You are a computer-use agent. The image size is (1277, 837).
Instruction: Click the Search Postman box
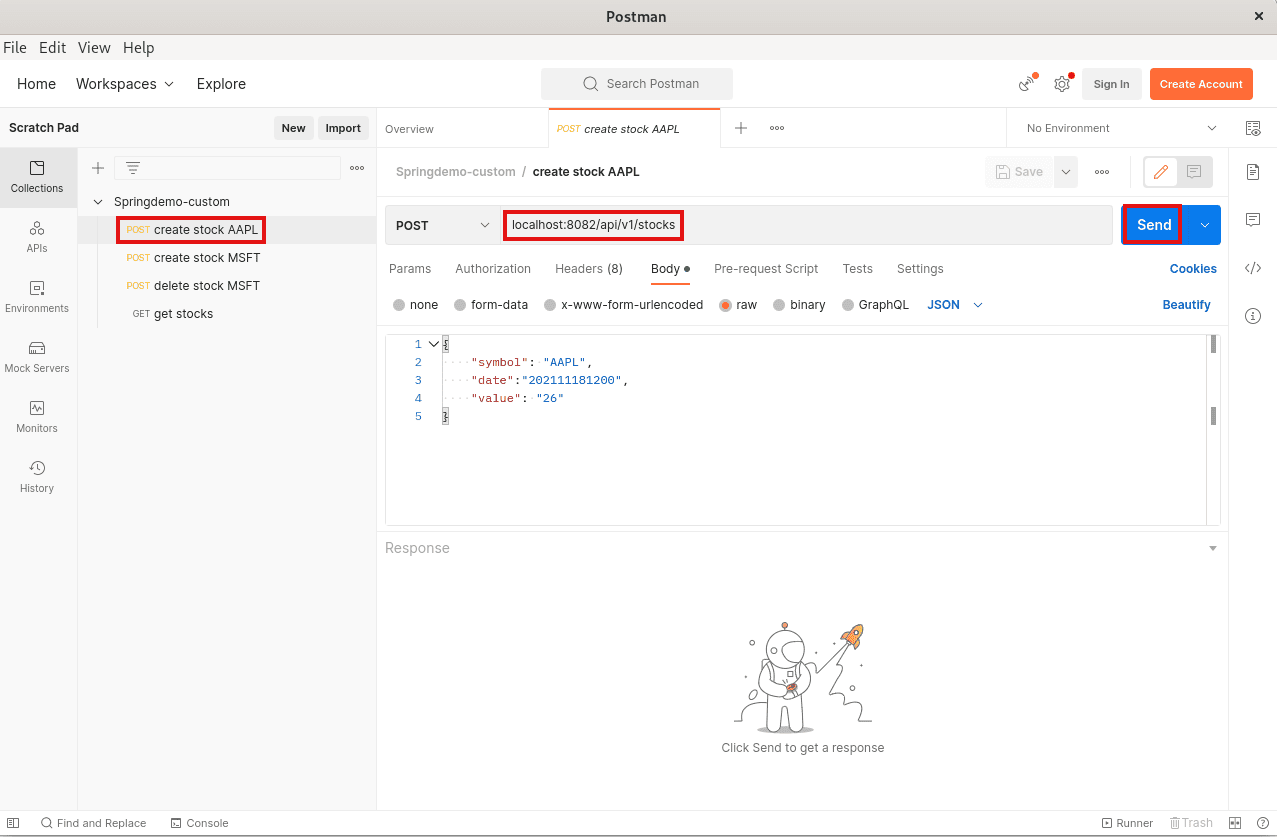pos(637,84)
